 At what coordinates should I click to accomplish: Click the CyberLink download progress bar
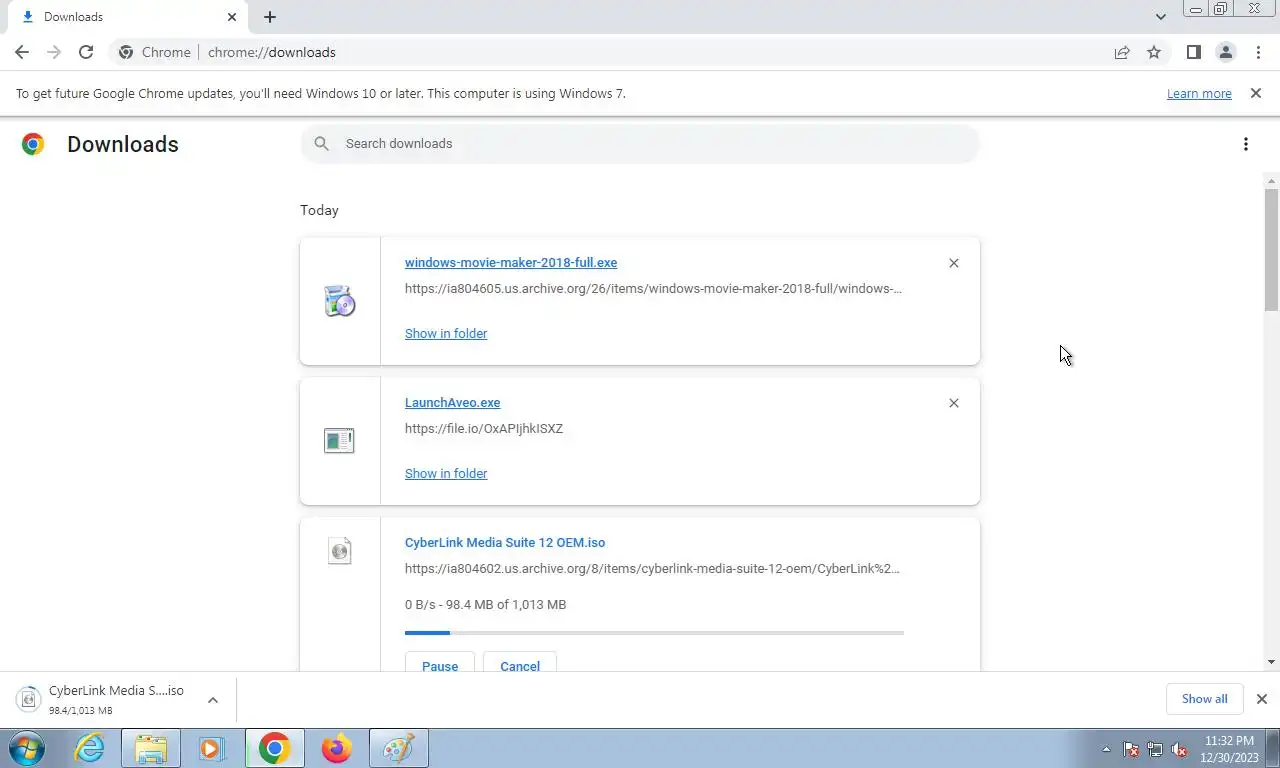click(654, 633)
